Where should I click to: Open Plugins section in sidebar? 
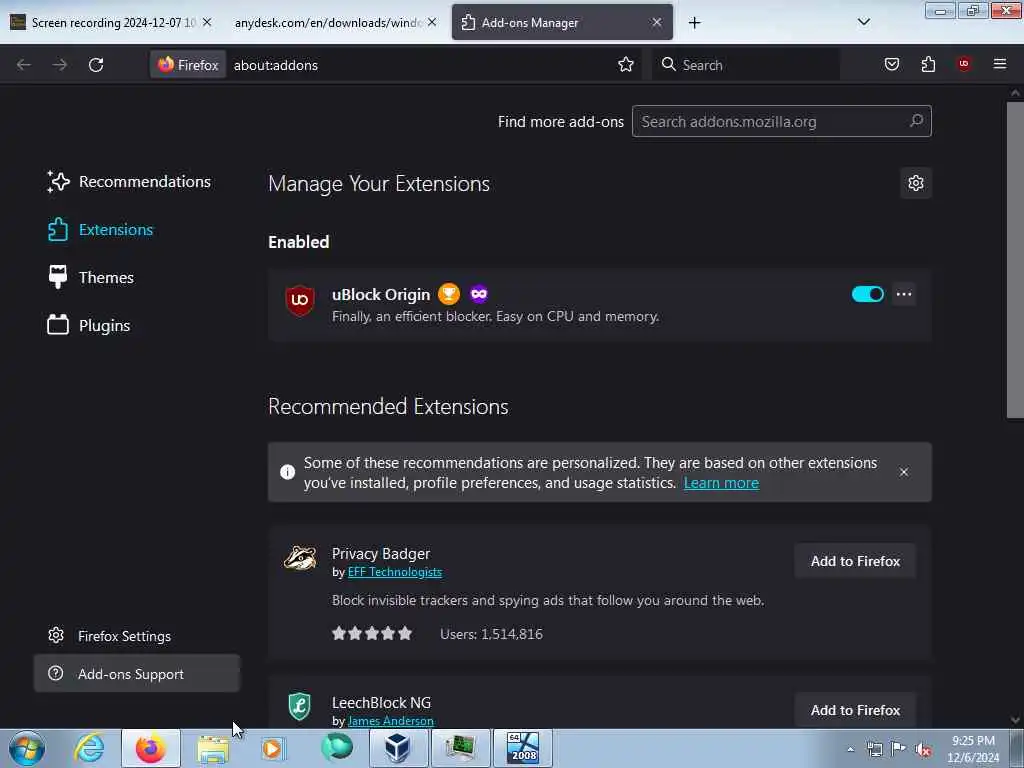click(x=89, y=325)
